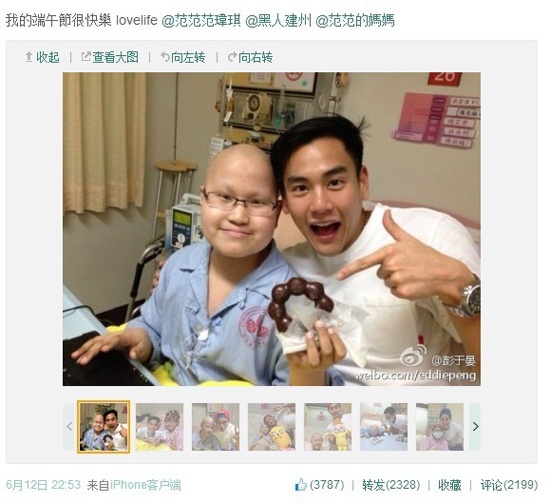The image size is (550, 503).
Task: Rotate the photo right with 向右转
Action: (x=250, y=57)
